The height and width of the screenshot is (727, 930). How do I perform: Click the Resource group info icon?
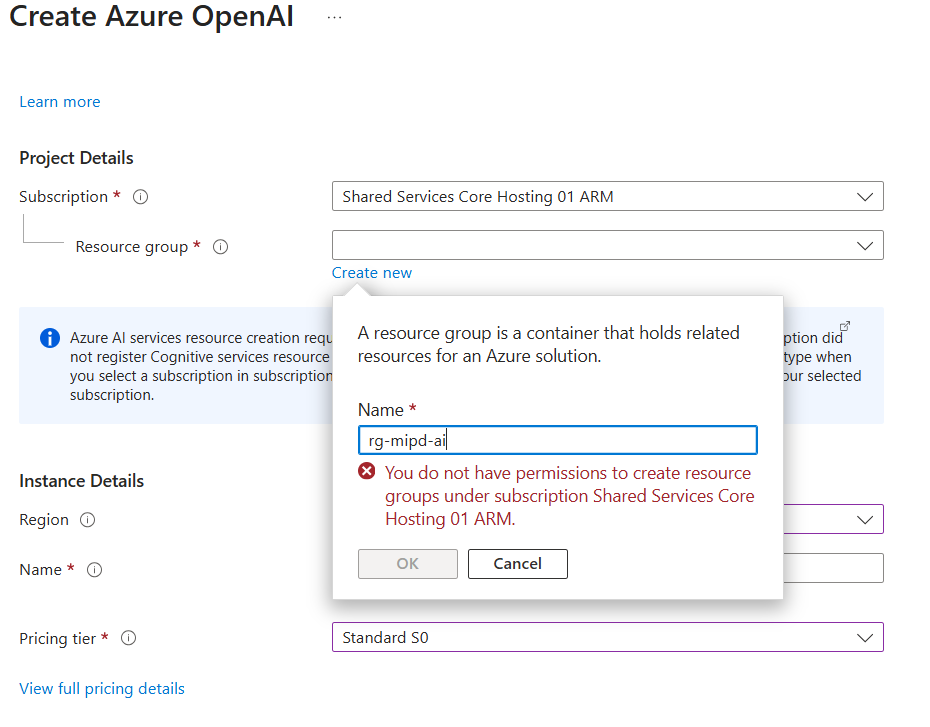pos(221,247)
